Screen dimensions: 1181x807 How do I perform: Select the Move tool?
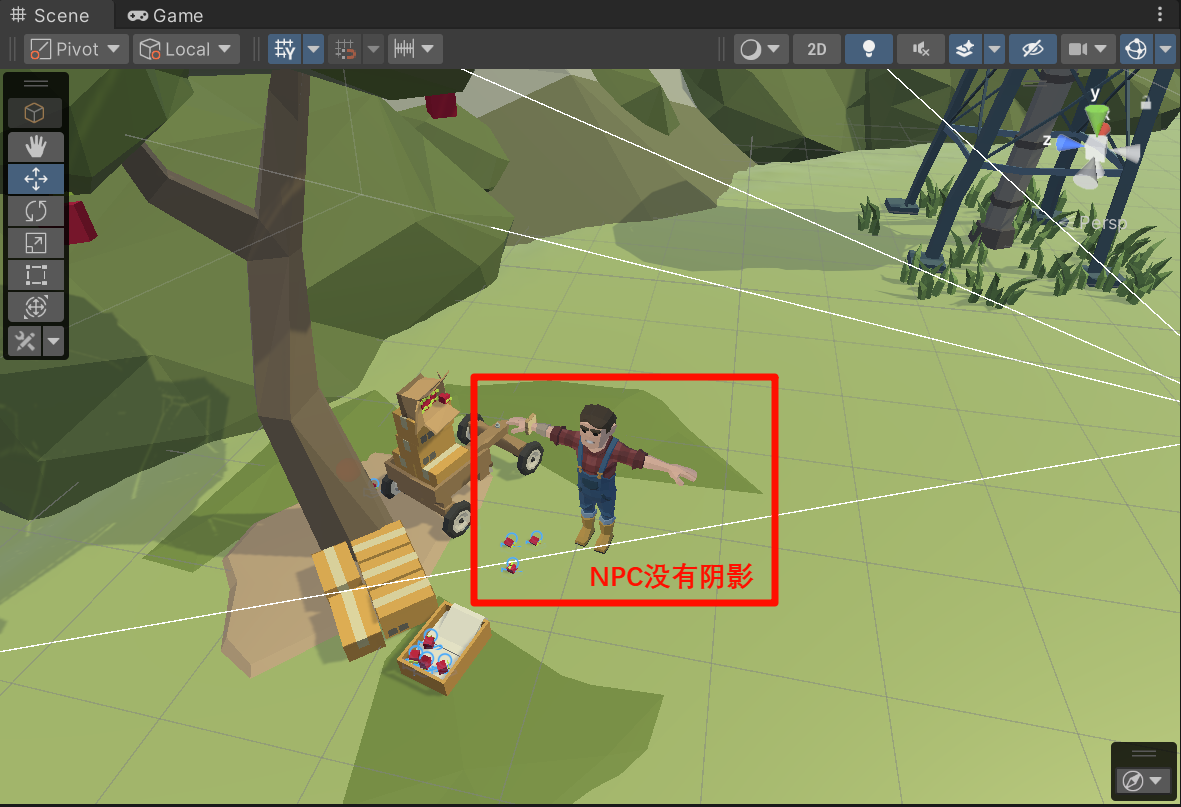pyautogui.click(x=35, y=179)
